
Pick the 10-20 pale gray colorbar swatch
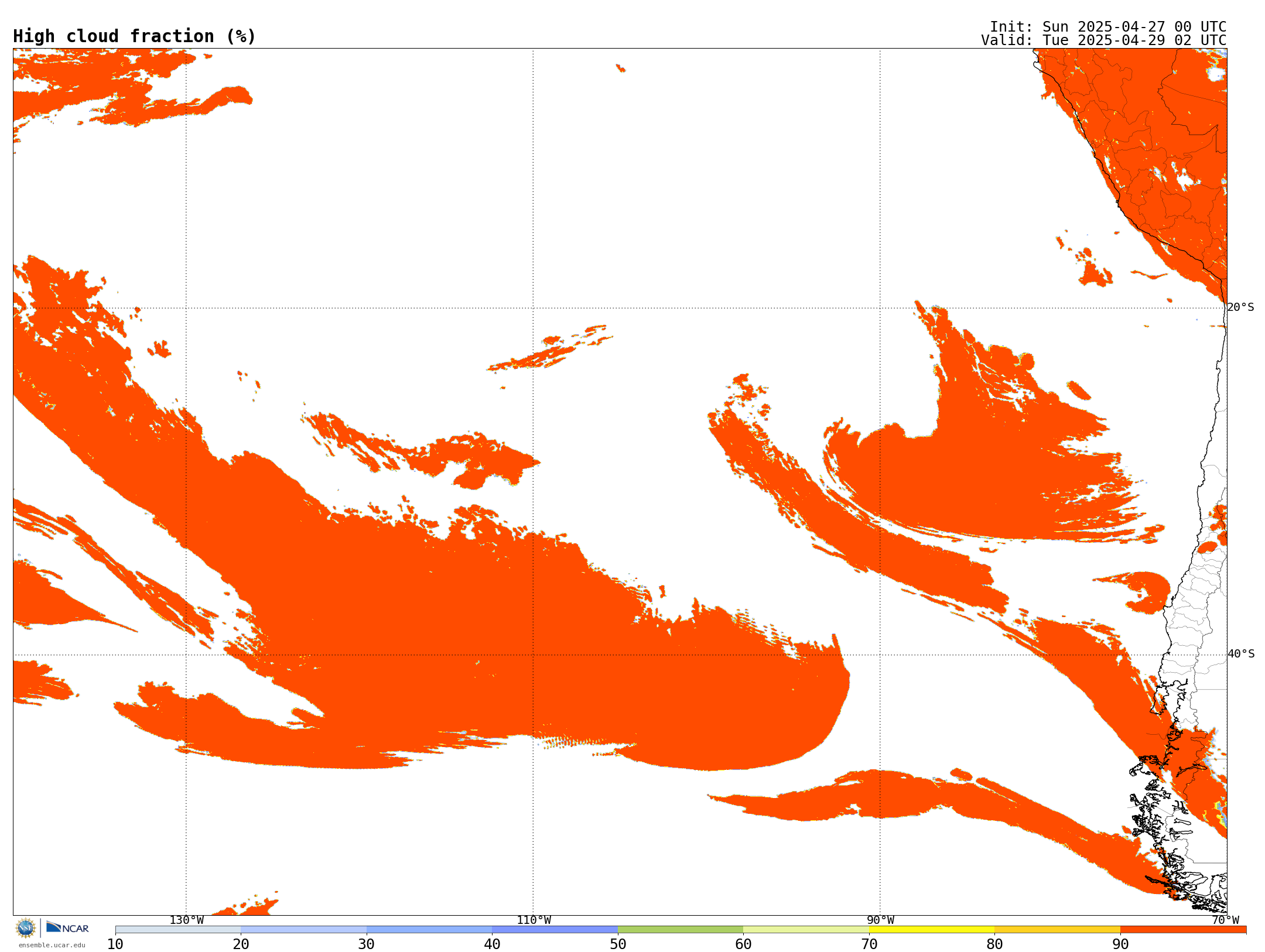(178, 930)
